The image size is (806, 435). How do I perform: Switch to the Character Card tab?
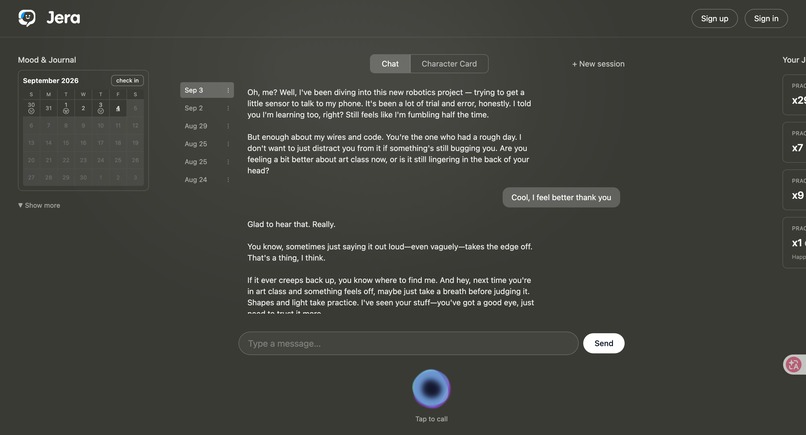449,64
